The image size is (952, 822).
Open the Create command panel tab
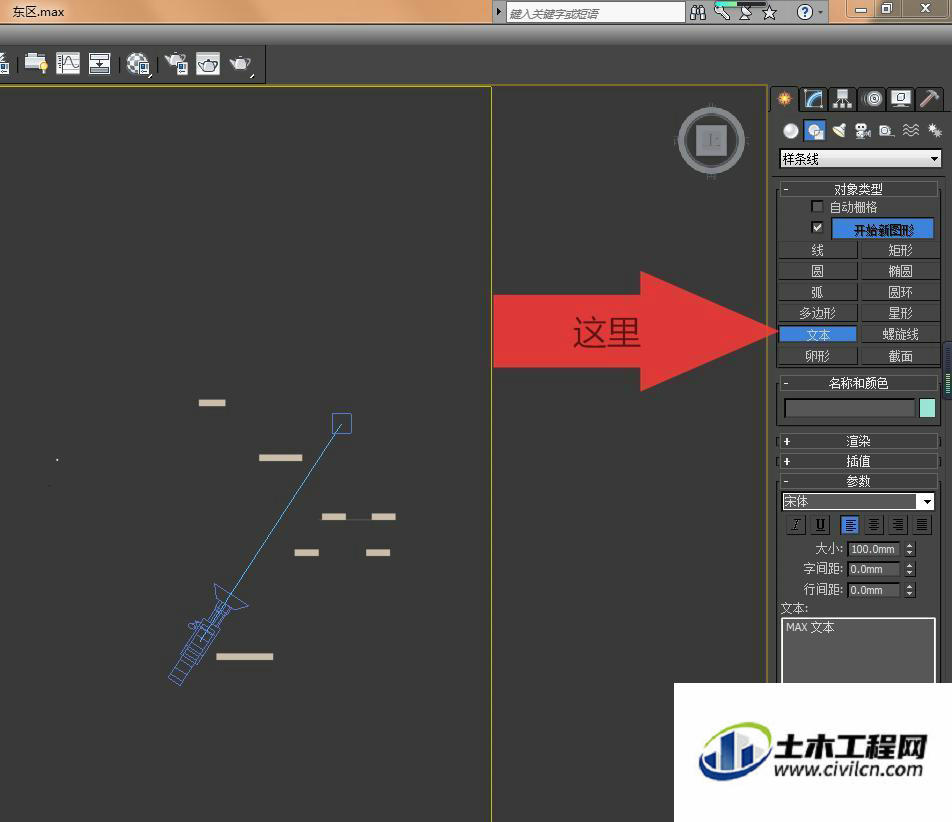[784, 98]
